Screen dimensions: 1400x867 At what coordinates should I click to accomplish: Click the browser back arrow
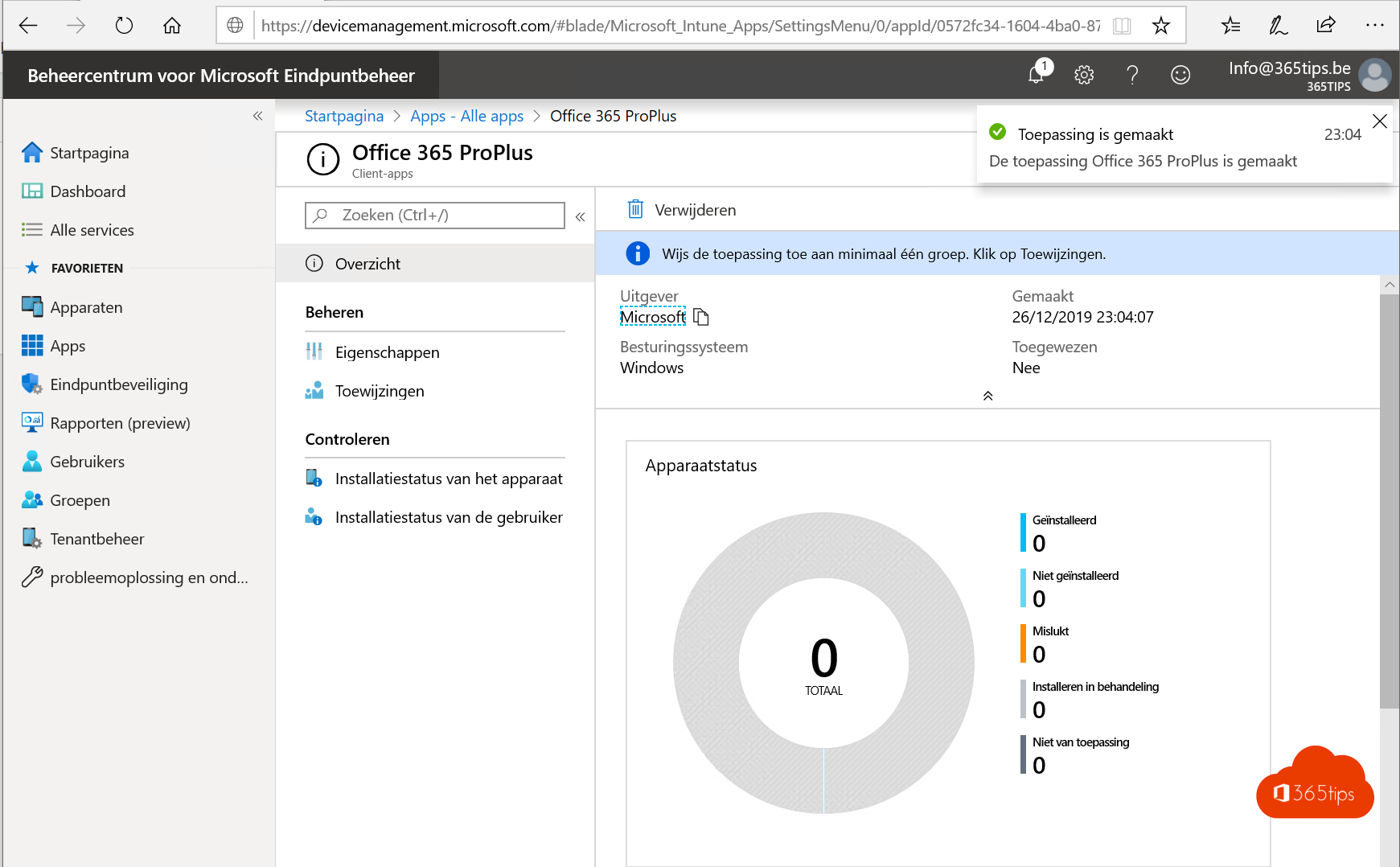coord(28,26)
